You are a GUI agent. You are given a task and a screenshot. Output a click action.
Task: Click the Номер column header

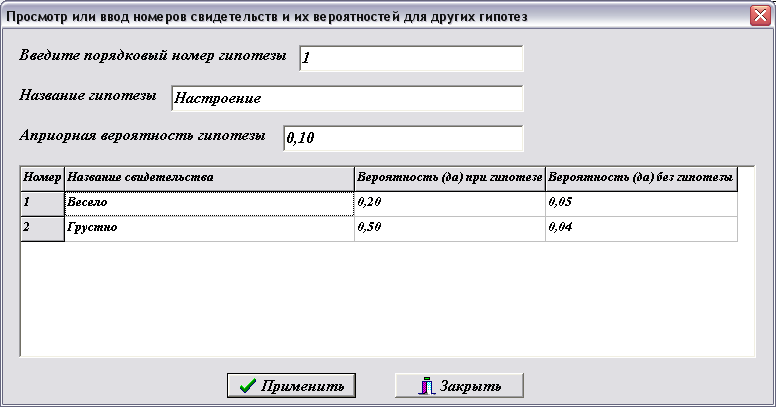coord(43,179)
